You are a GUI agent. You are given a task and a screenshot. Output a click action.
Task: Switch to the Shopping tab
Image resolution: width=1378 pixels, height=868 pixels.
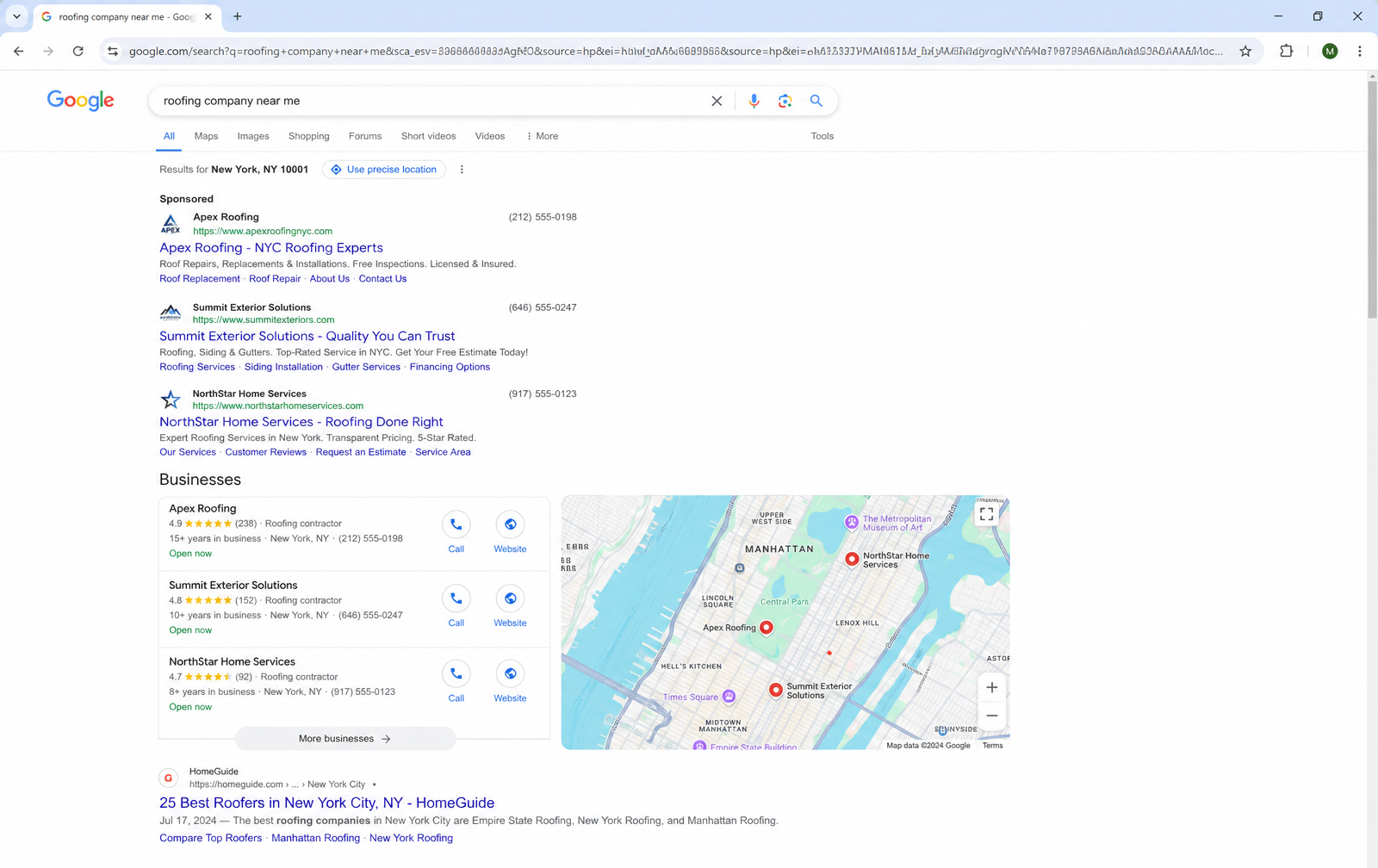tap(309, 136)
